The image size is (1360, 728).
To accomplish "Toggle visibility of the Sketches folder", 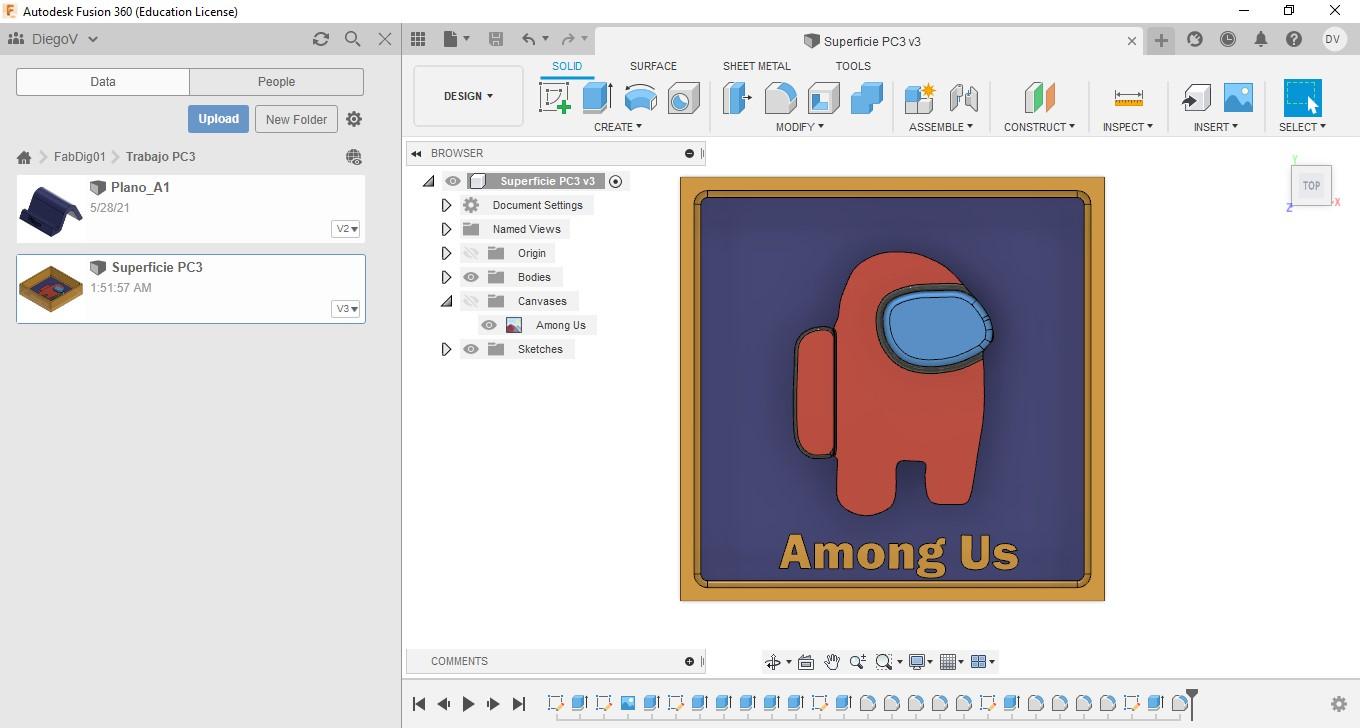I will coord(471,349).
